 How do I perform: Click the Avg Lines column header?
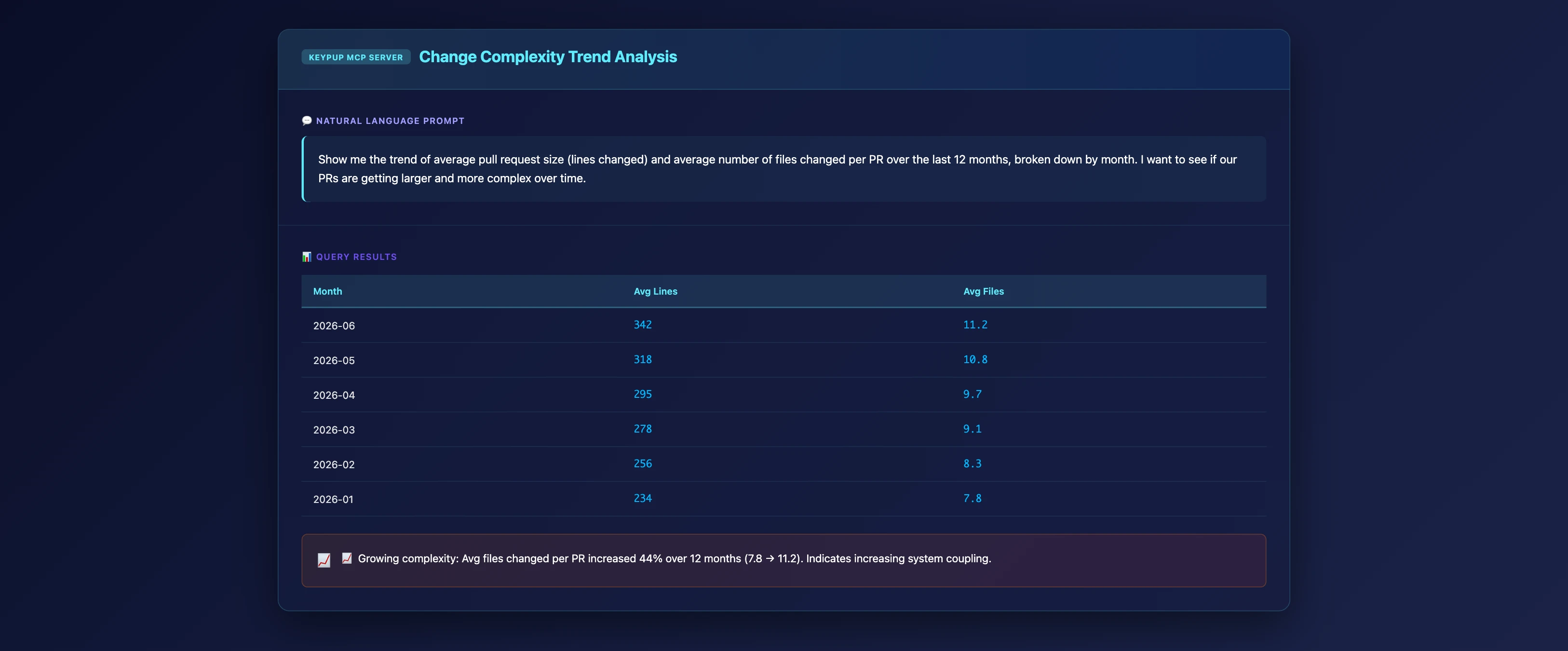pyautogui.click(x=655, y=291)
